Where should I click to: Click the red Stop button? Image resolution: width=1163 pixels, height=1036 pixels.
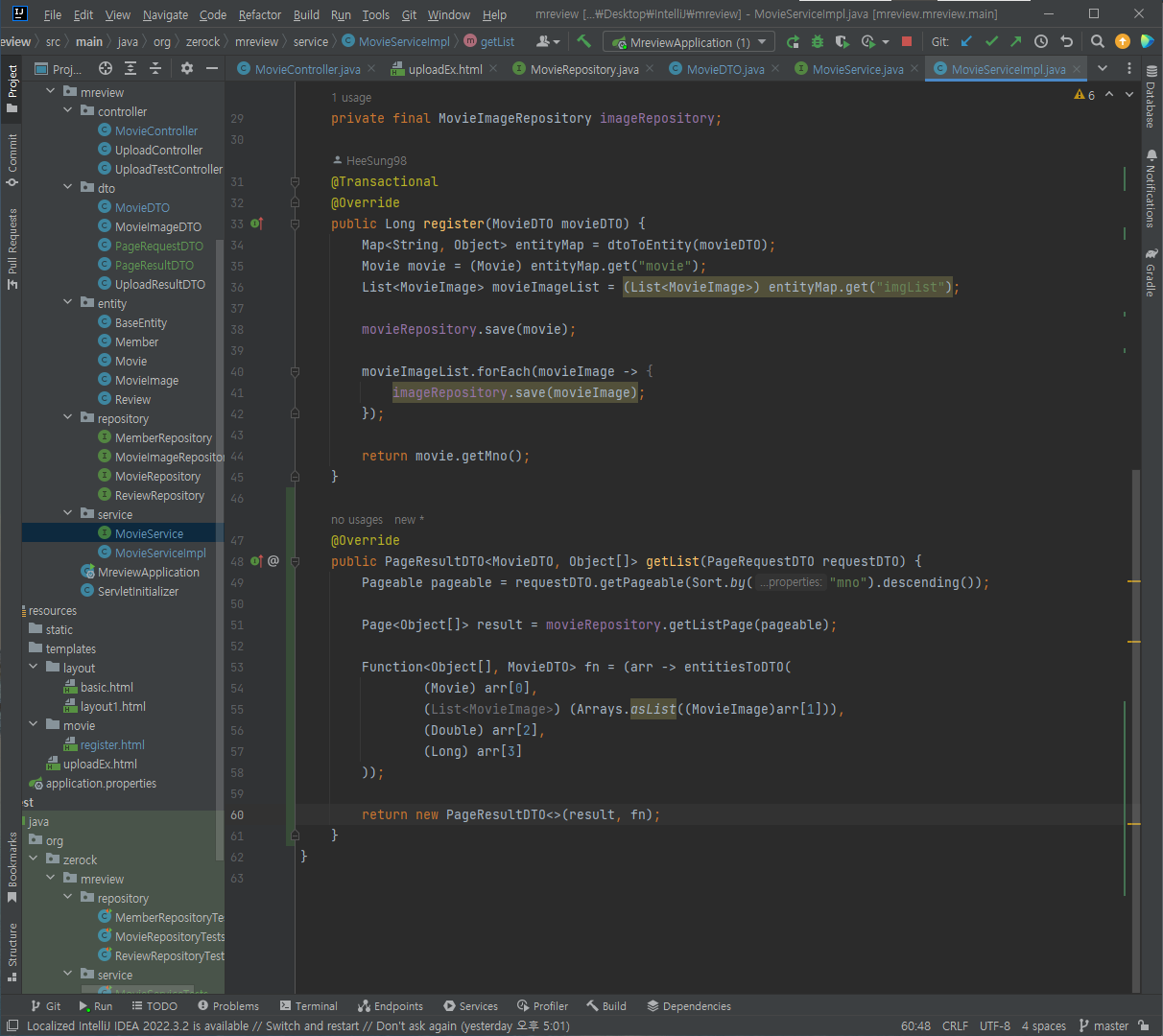coord(907,41)
